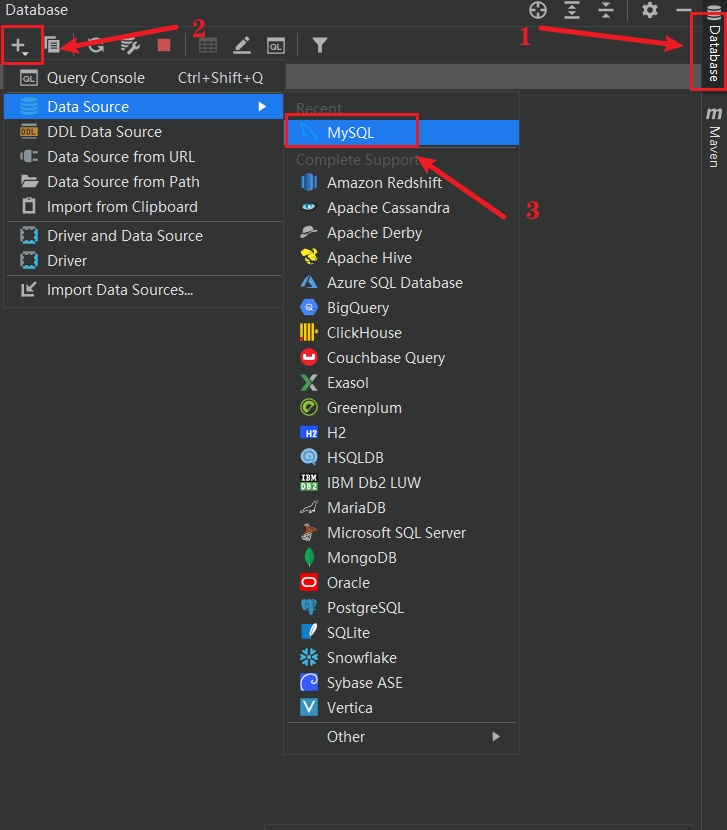Click the Jump to Query Console icon
Image resolution: width=727 pixels, height=830 pixels.
click(275, 46)
